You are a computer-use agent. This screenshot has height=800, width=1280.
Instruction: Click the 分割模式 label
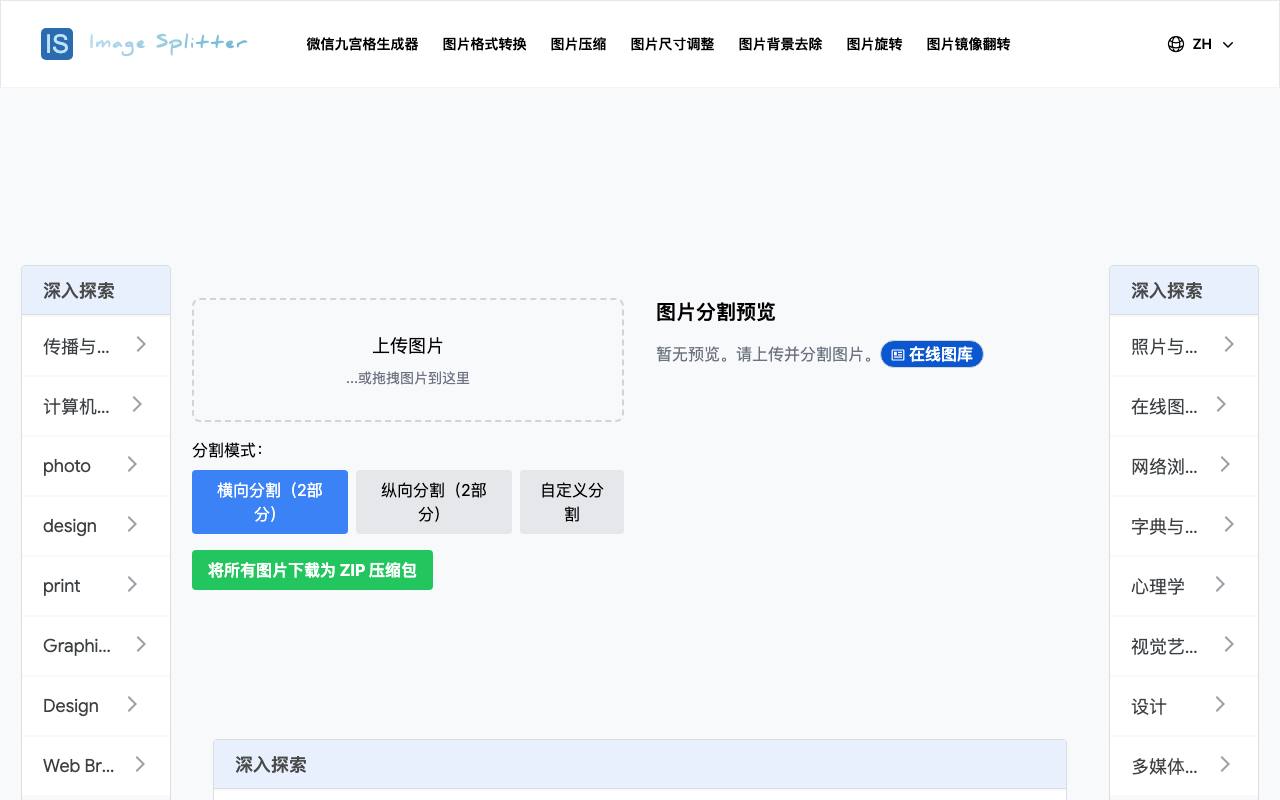pos(228,450)
